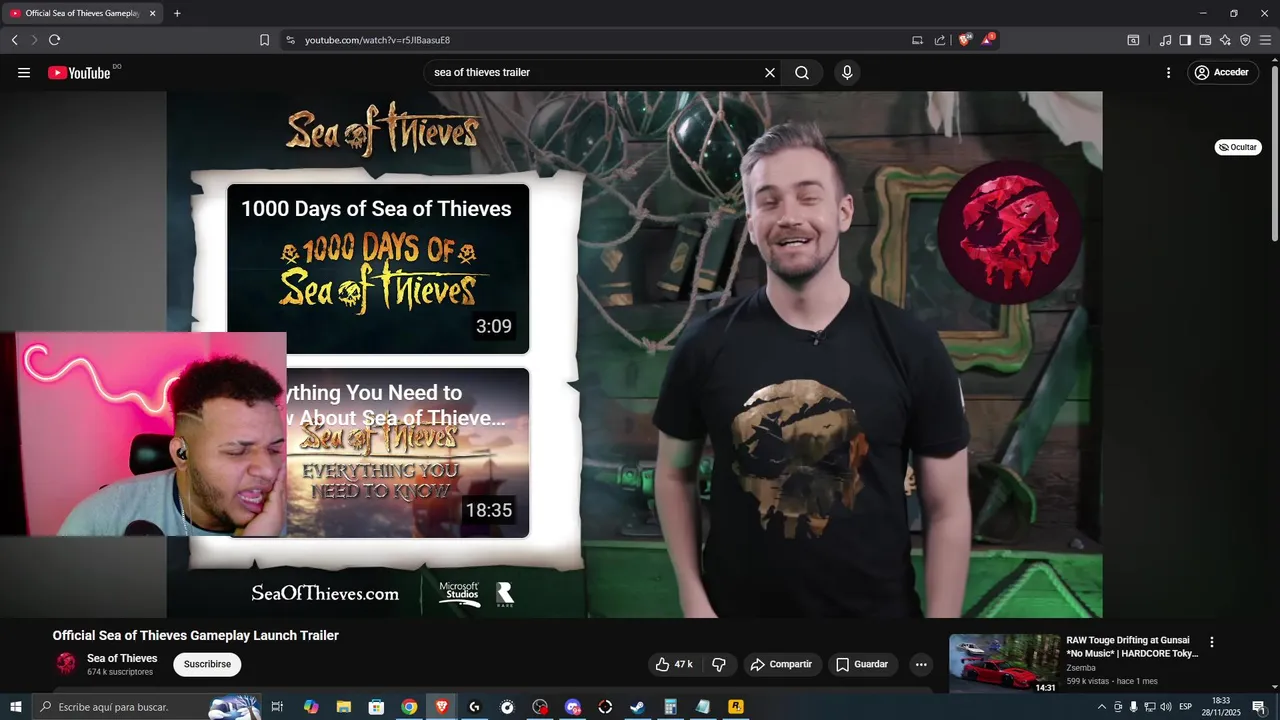1280x720 pixels.
Task: Bookmark this page icon
Action: pos(264,40)
